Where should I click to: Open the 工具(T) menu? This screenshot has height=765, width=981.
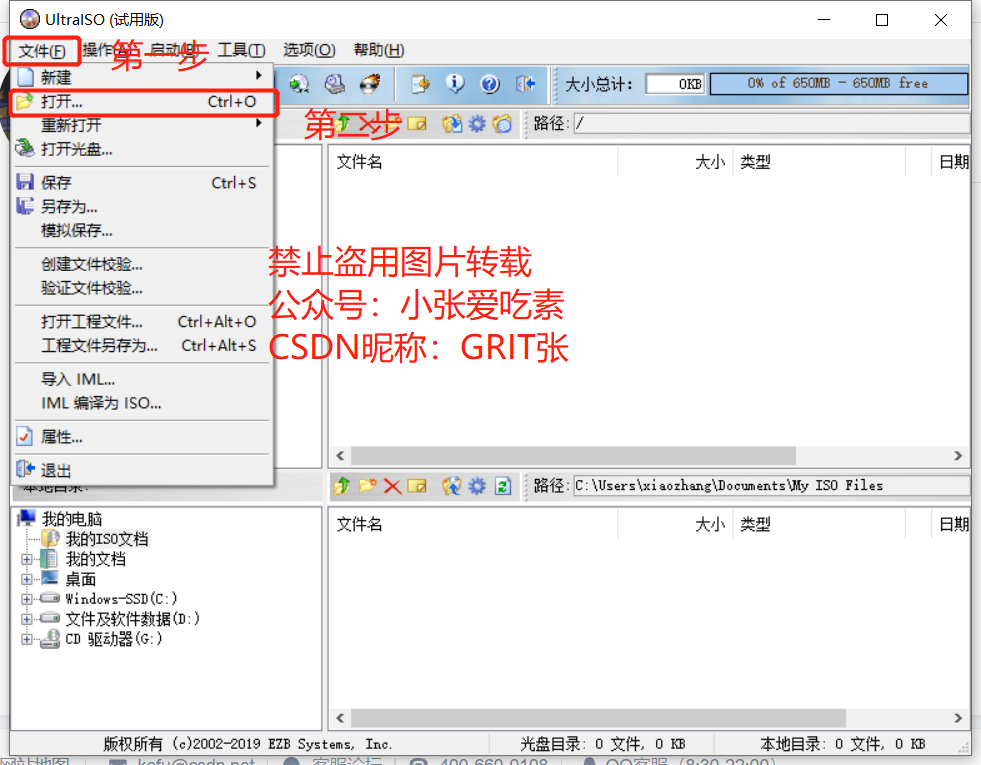(x=241, y=50)
